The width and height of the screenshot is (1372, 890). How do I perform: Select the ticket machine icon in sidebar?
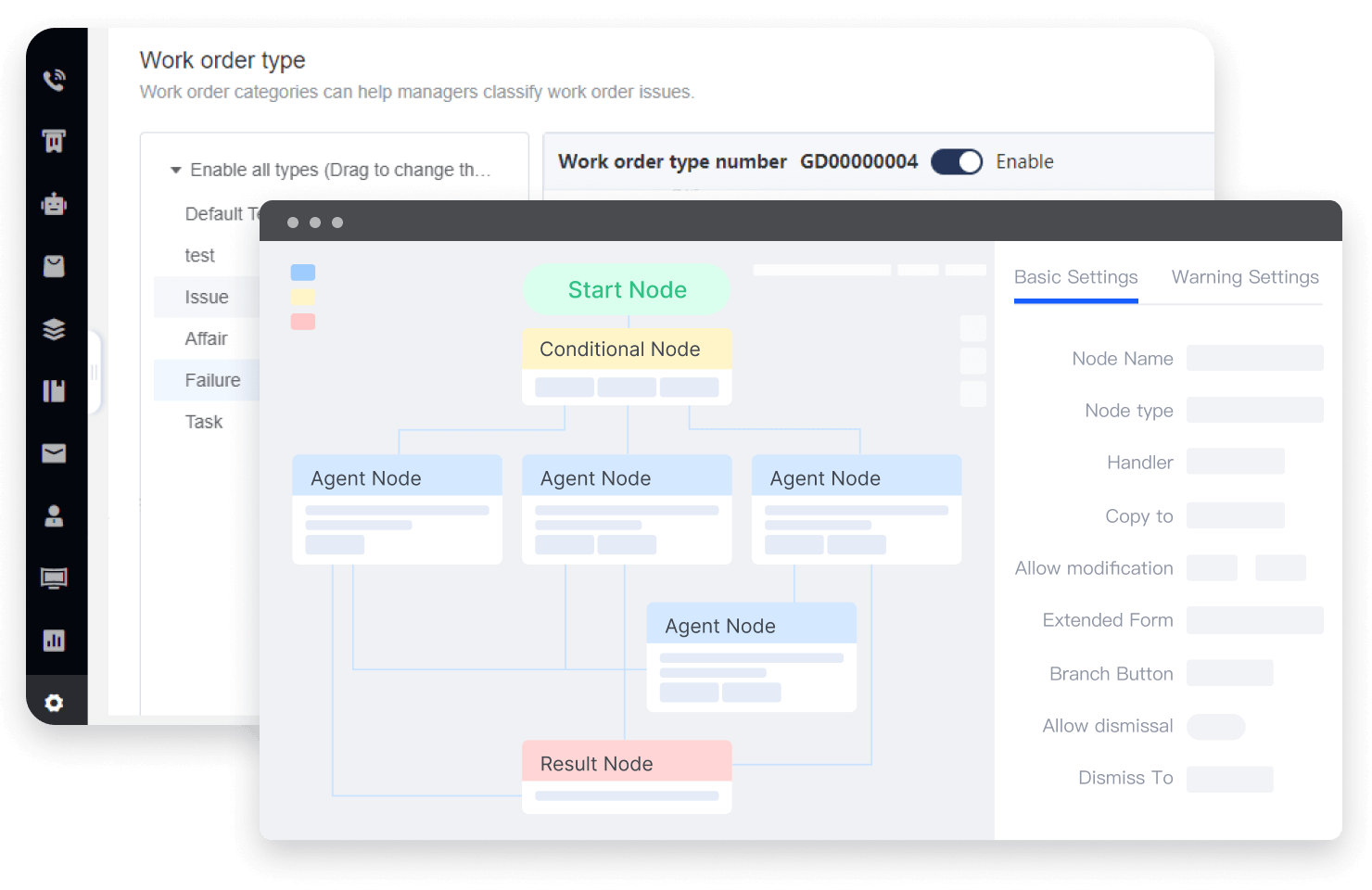tap(53, 141)
